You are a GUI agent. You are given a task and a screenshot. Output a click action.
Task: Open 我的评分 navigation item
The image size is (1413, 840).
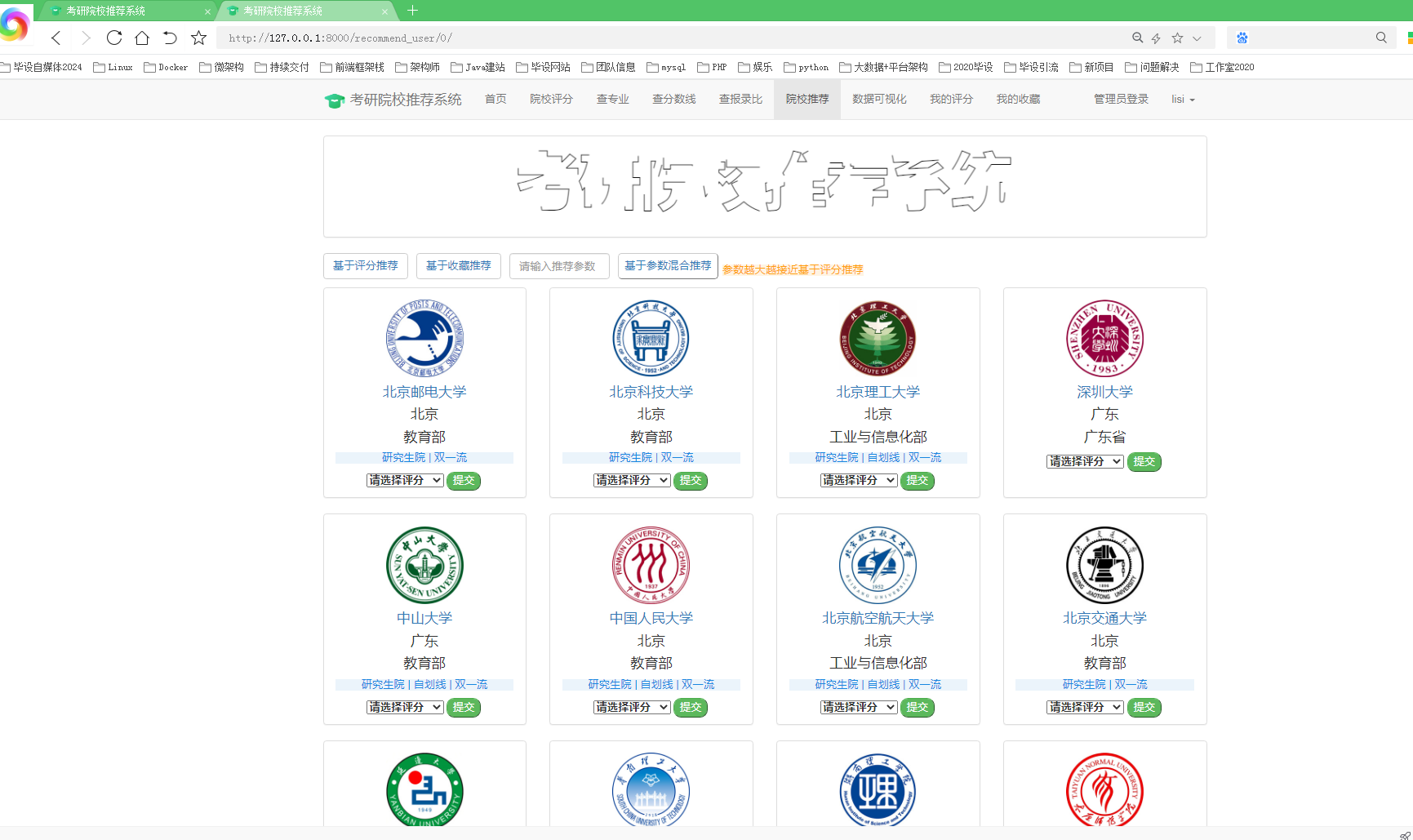click(x=951, y=100)
